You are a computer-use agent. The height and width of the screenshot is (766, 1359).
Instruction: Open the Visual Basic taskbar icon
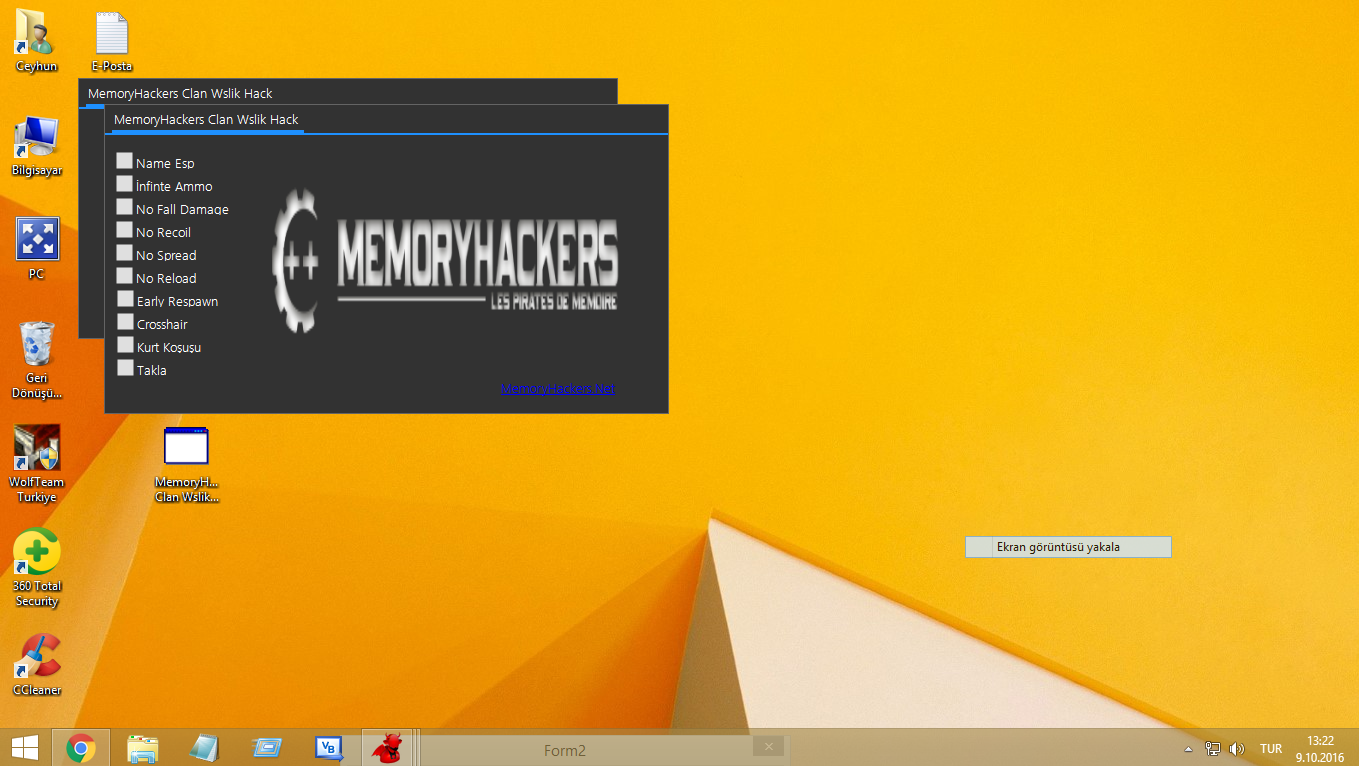click(x=328, y=748)
